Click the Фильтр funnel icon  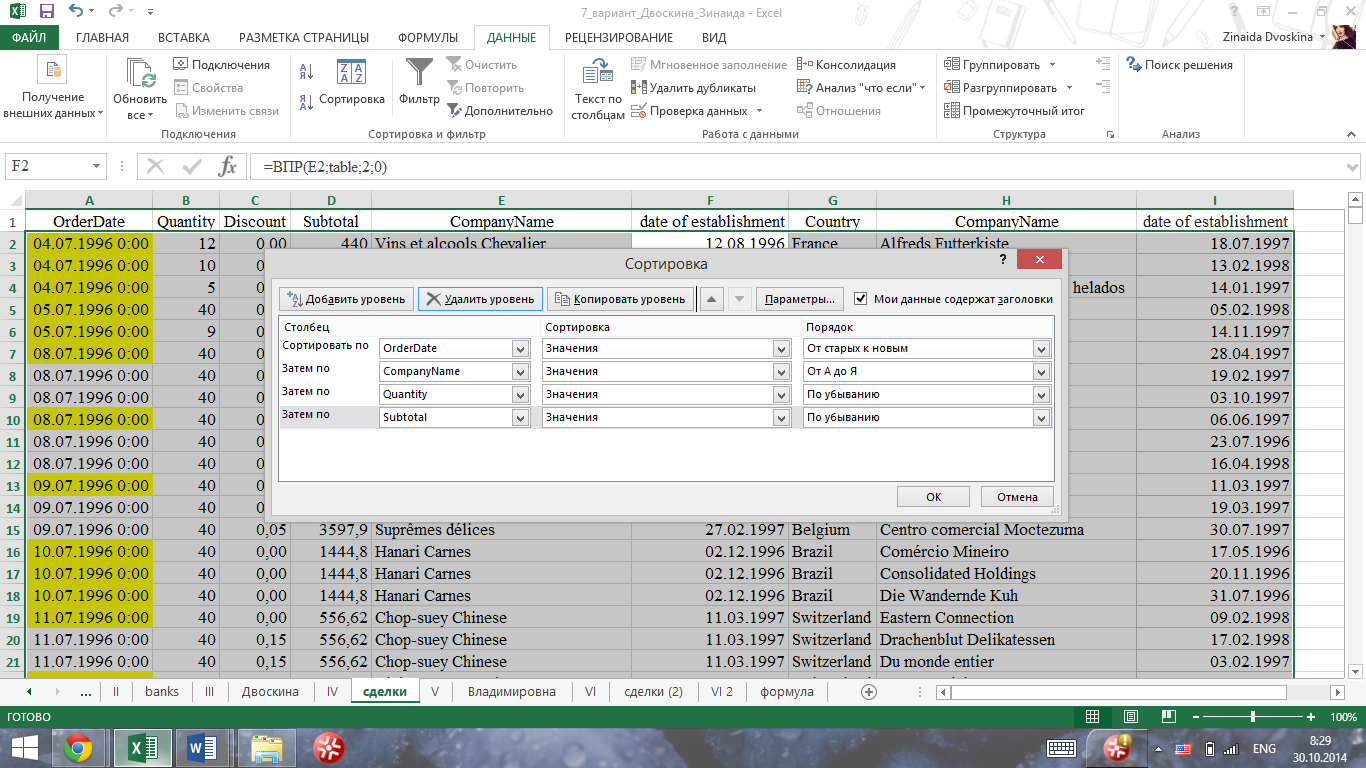(419, 72)
